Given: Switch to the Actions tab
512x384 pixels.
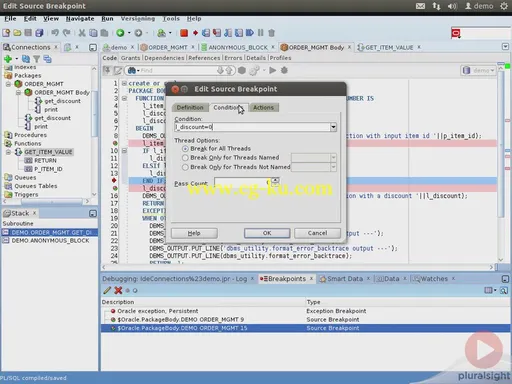Looking at the screenshot, I should [263, 107].
